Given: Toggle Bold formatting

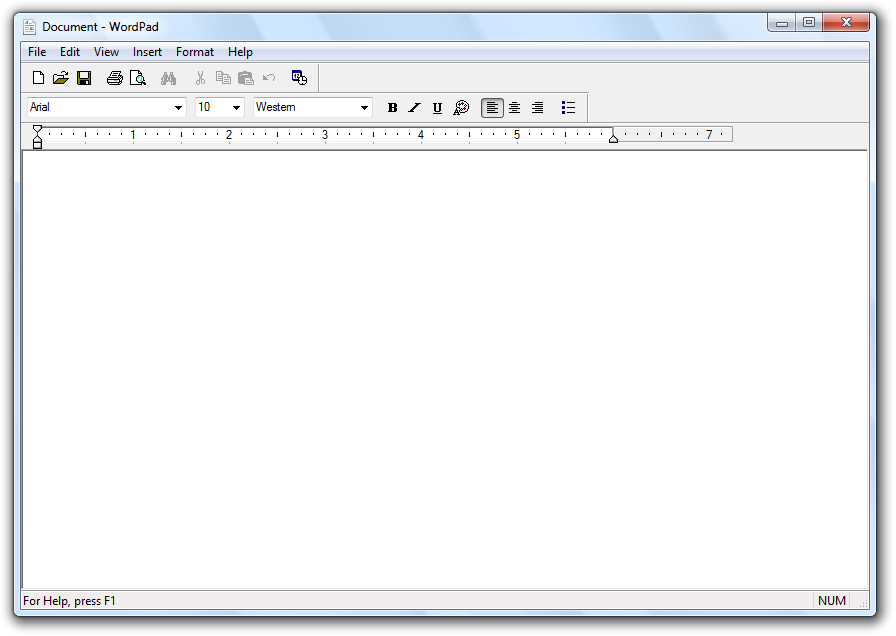Looking at the screenshot, I should click(392, 107).
